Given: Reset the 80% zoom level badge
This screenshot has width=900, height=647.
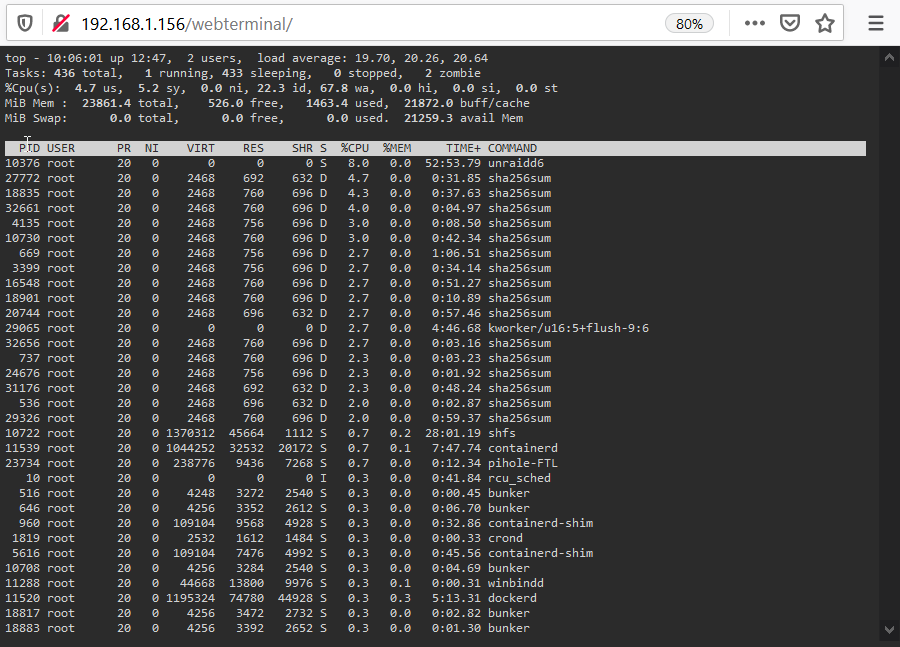Looking at the screenshot, I should [689, 24].
